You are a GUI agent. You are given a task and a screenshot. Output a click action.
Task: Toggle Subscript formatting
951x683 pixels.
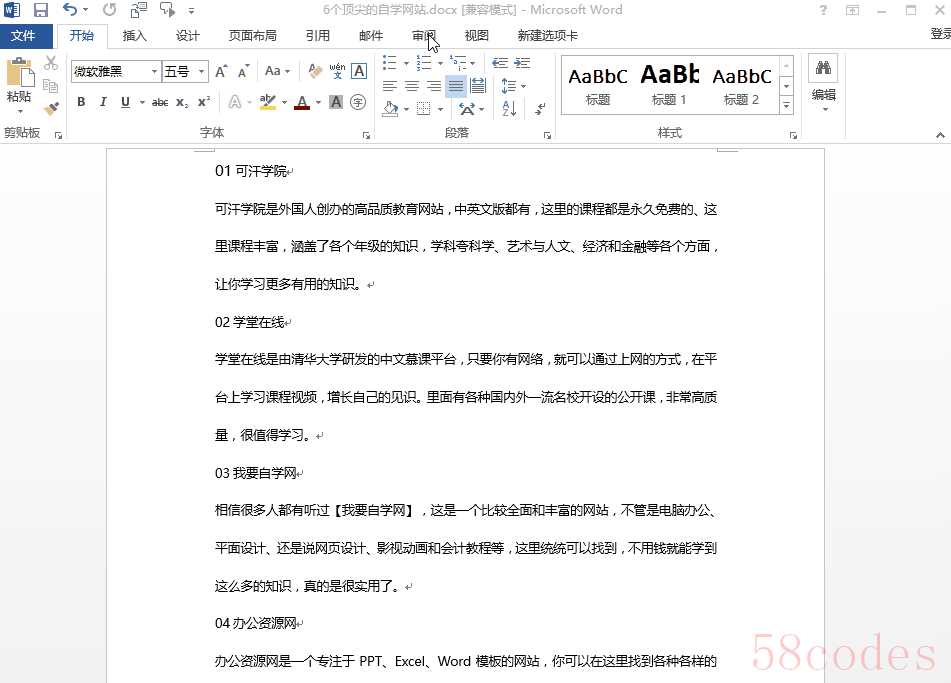point(182,103)
